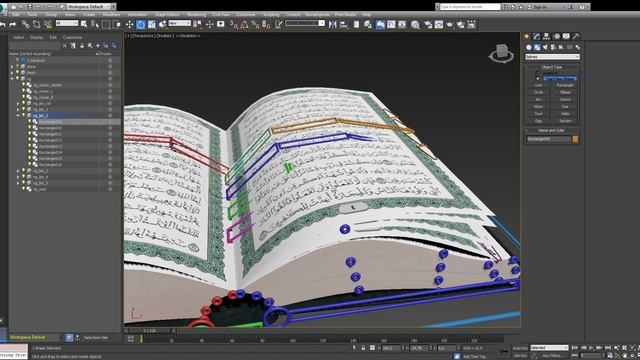The image size is (640, 360).
Task: Open the Select menu in Scene Explorer
Action: (x=18, y=38)
